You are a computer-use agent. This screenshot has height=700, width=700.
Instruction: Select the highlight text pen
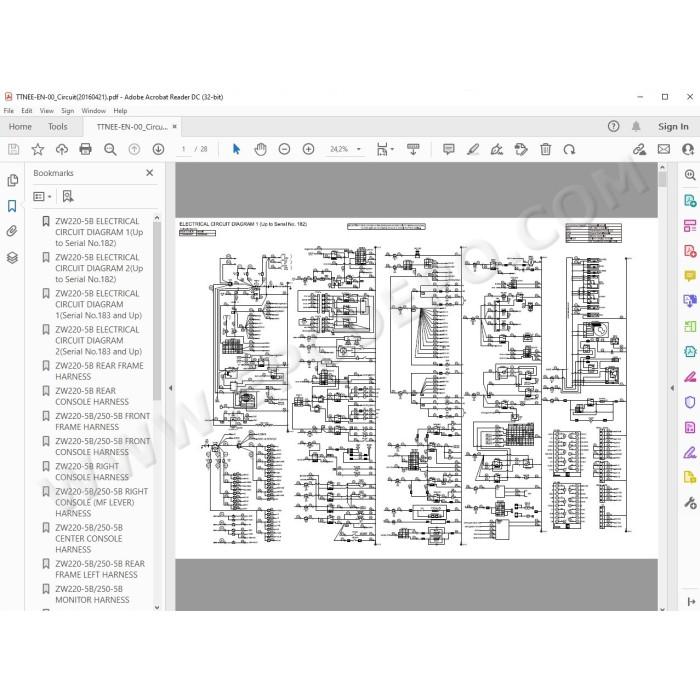pos(473,149)
